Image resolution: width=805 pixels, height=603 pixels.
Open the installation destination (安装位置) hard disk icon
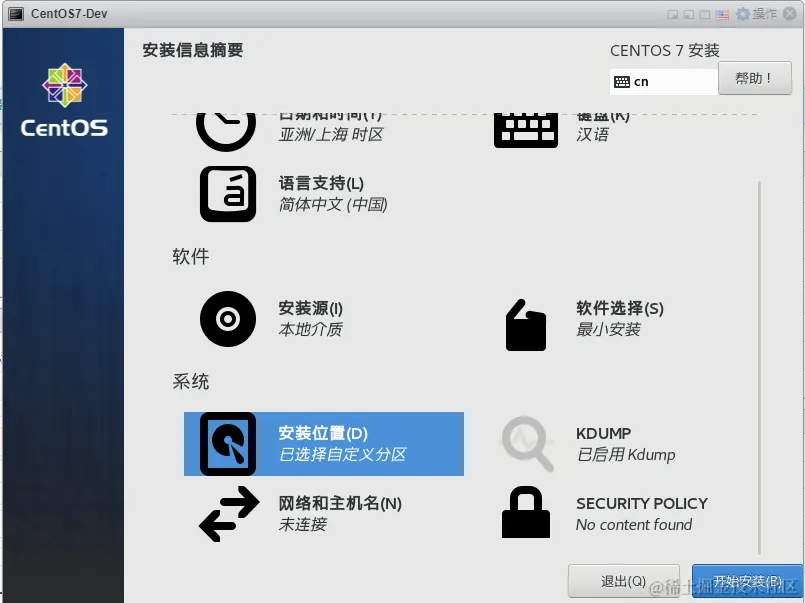[x=228, y=444]
